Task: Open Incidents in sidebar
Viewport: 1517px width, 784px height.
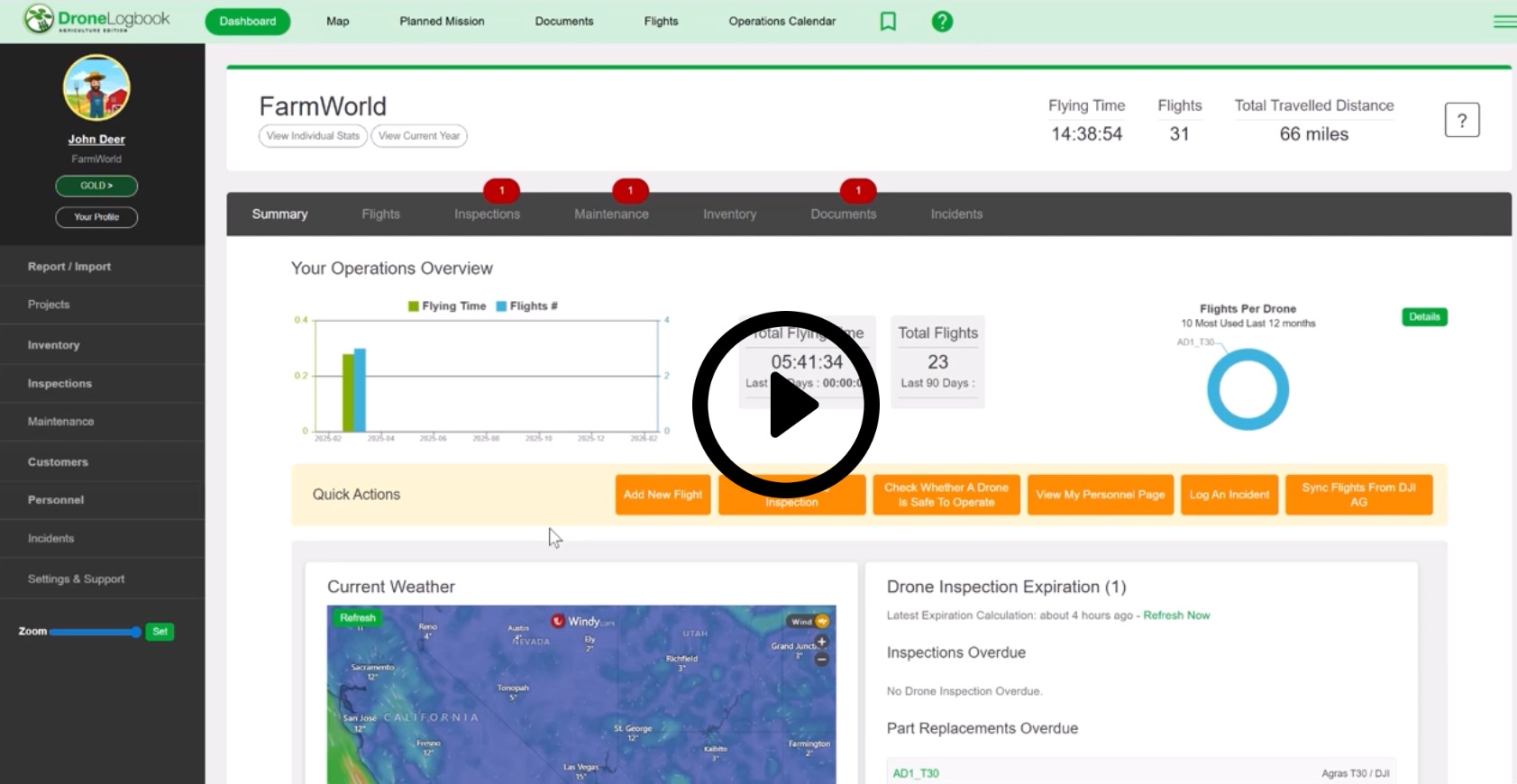Action: click(x=103, y=539)
